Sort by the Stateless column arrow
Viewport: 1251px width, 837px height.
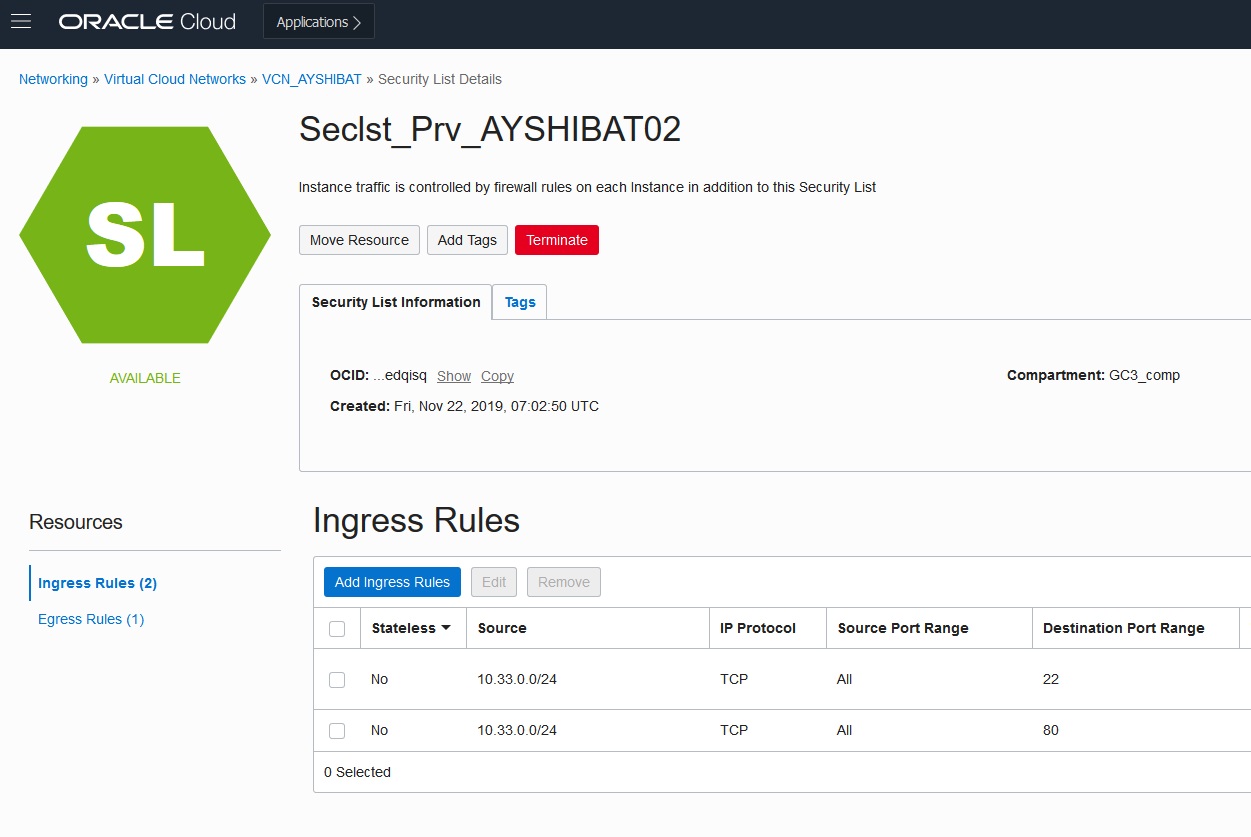[x=446, y=628]
